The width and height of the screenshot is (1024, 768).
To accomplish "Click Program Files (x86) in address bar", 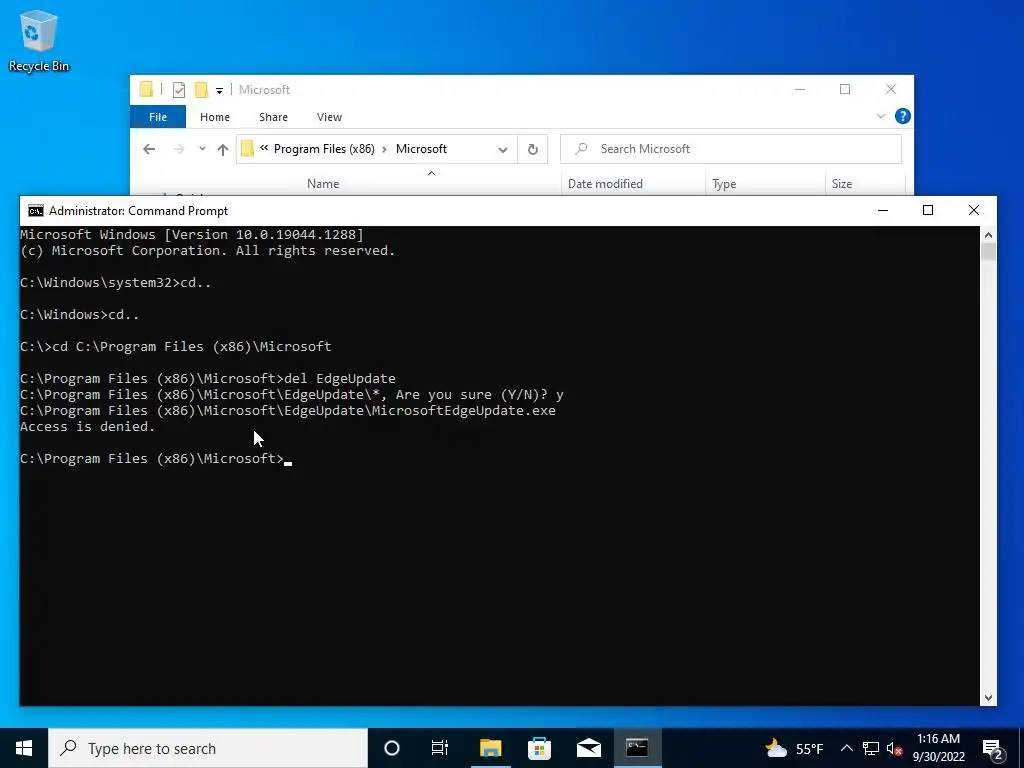I will tap(324, 149).
